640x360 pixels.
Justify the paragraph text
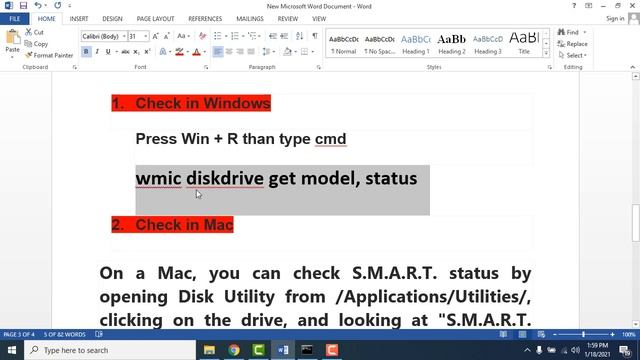click(x=251, y=52)
